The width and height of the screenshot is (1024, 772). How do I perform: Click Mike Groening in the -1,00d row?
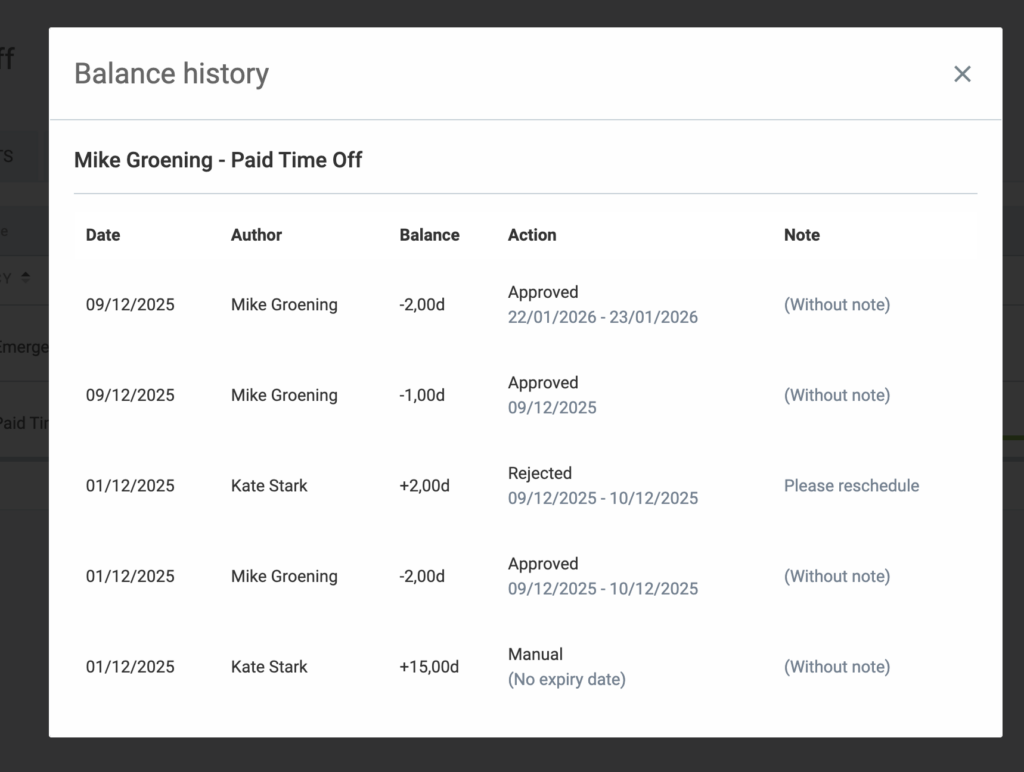pyautogui.click(x=284, y=395)
